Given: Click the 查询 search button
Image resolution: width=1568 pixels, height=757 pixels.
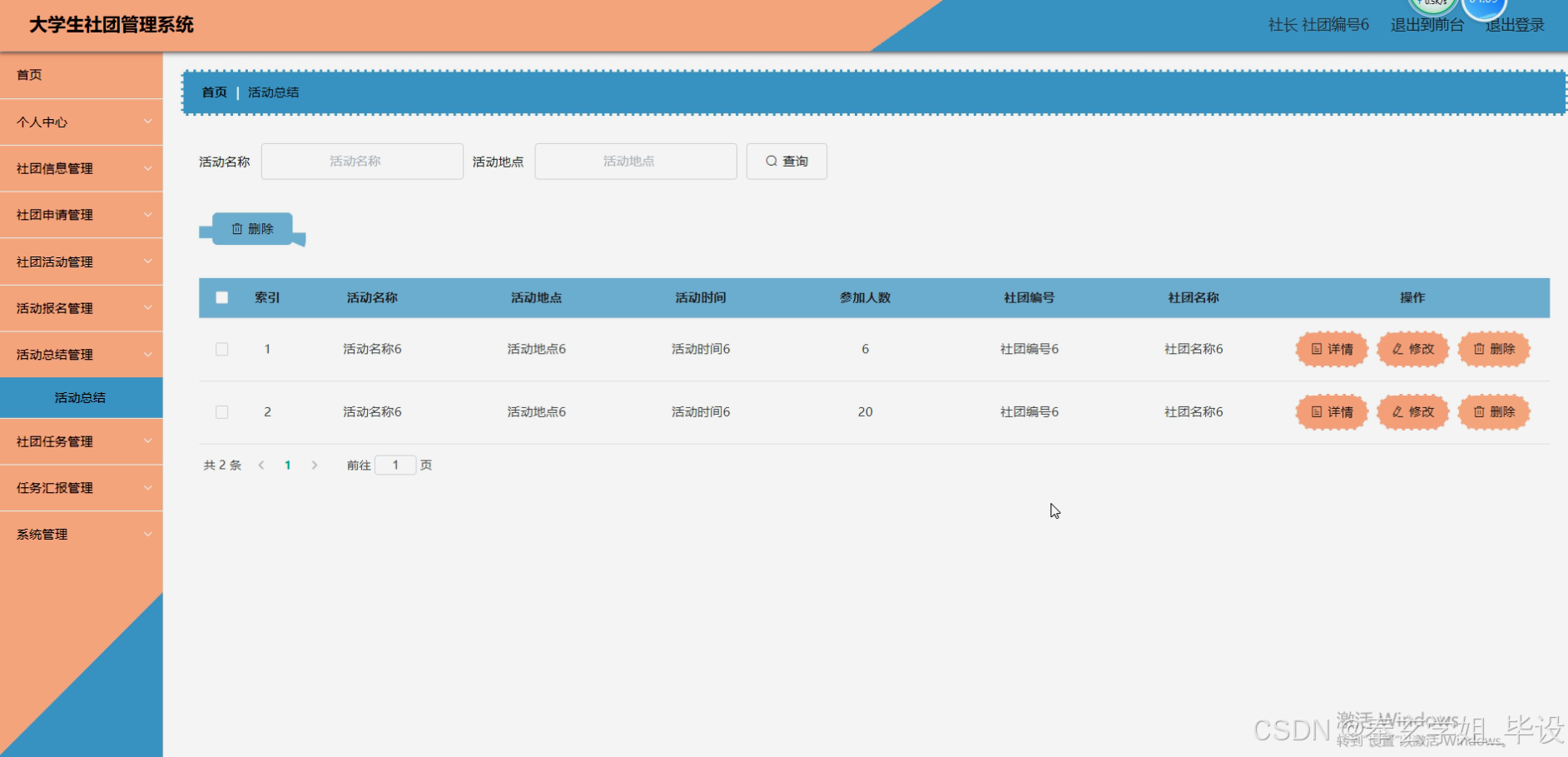Looking at the screenshot, I should (x=786, y=162).
